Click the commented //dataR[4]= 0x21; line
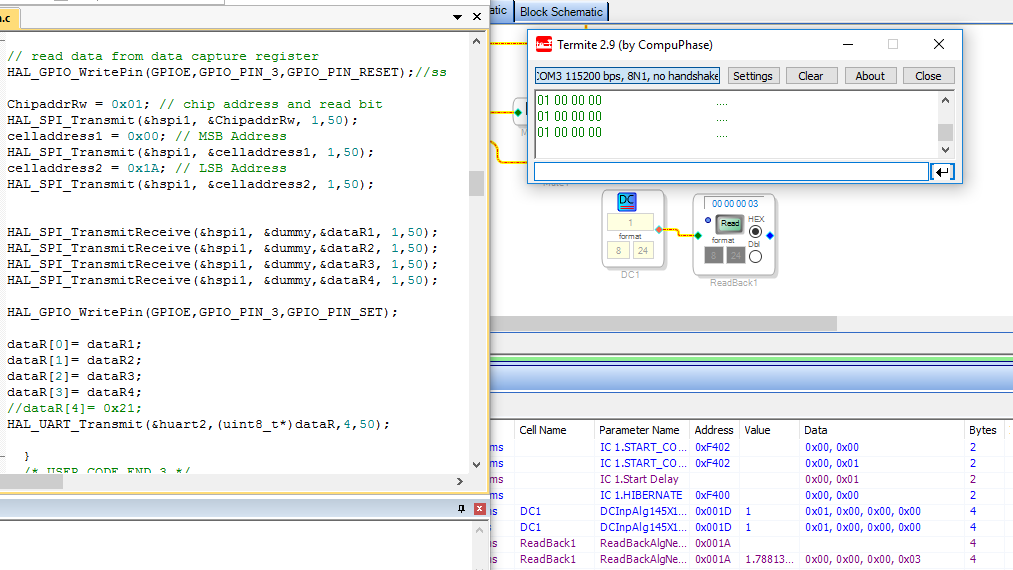Viewport: 1013px width, 570px height. 74,408
